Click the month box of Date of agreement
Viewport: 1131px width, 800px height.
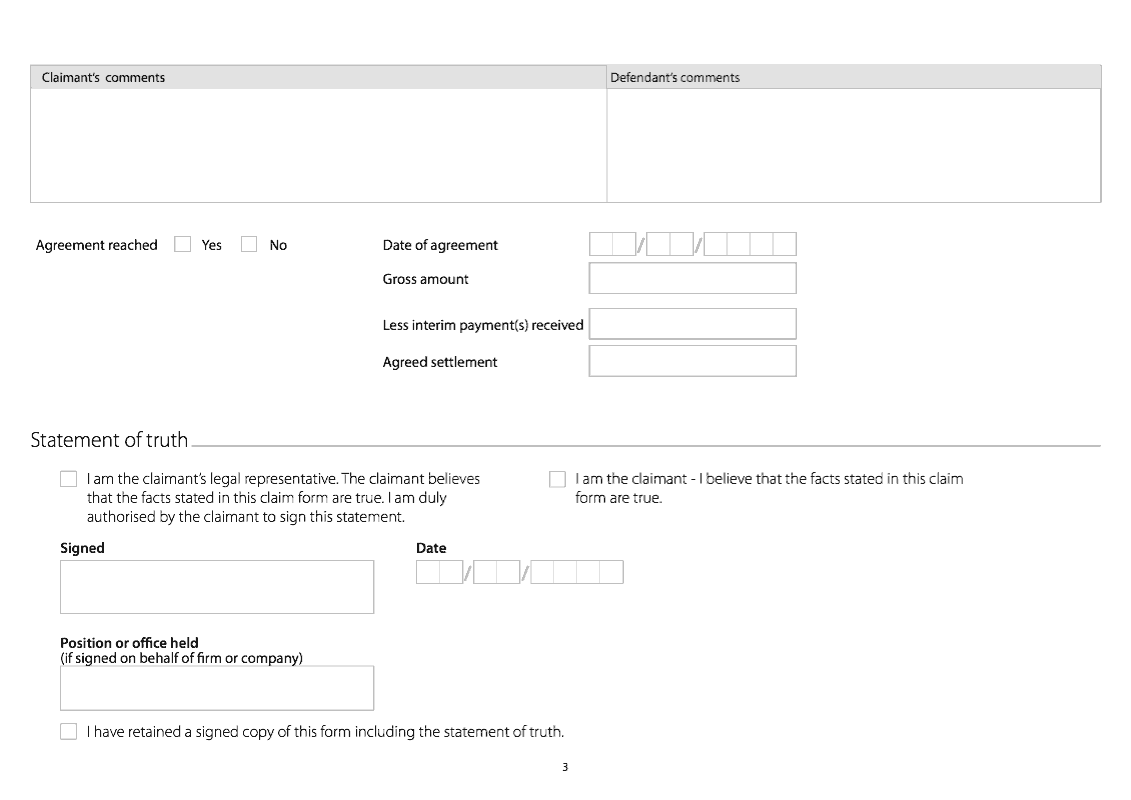pos(669,244)
